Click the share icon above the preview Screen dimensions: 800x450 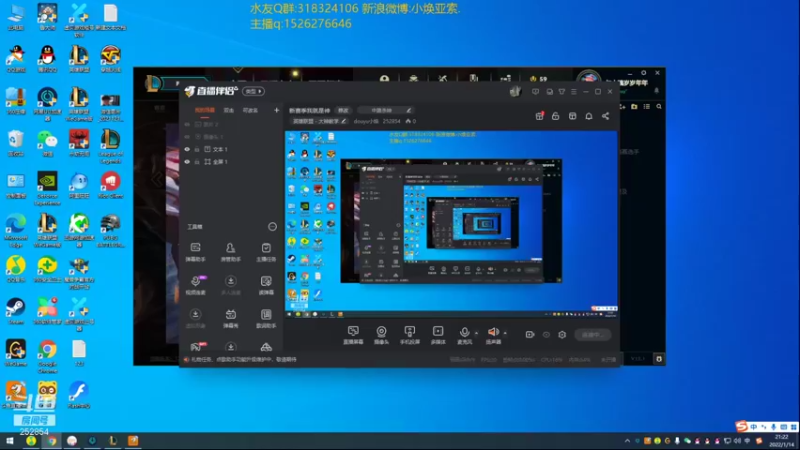[x=606, y=116]
